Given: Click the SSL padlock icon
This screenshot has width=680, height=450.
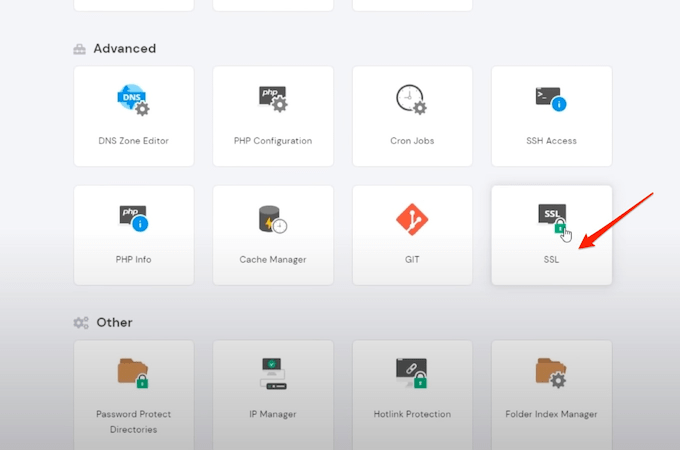Looking at the screenshot, I should click(x=552, y=218).
